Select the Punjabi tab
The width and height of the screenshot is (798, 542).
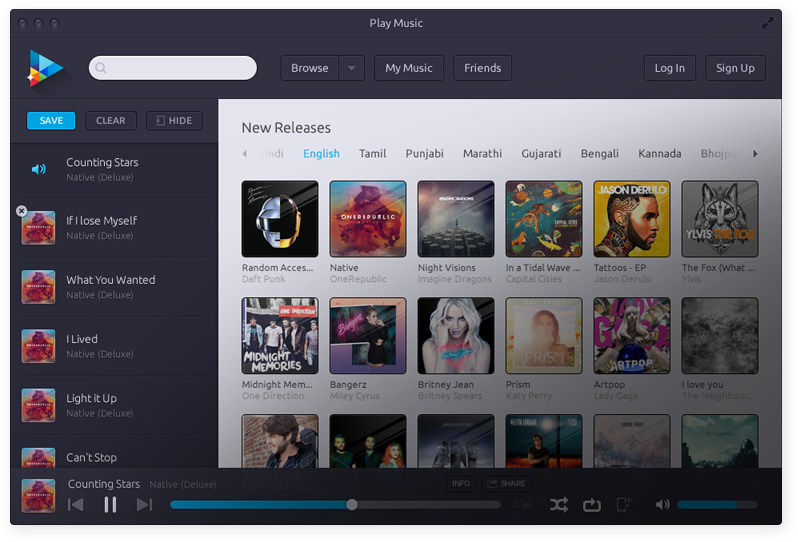pyautogui.click(x=424, y=154)
